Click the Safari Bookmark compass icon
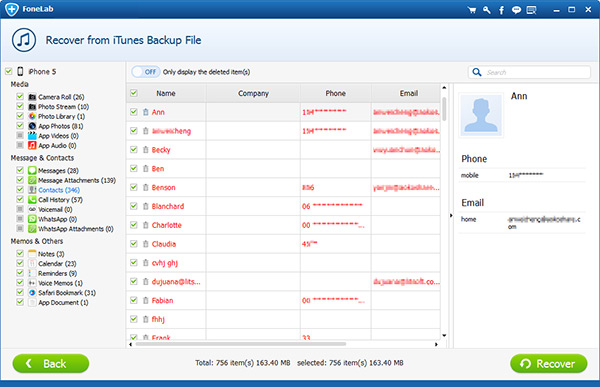Viewport: 600px width, 387px height. click(x=32, y=292)
